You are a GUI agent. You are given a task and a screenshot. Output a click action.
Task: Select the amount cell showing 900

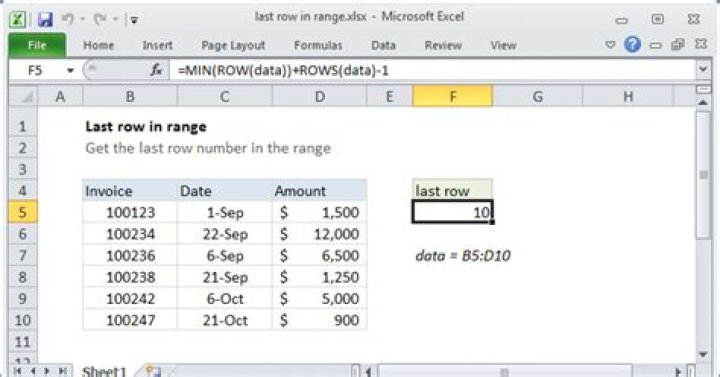[x=320, y=320]
